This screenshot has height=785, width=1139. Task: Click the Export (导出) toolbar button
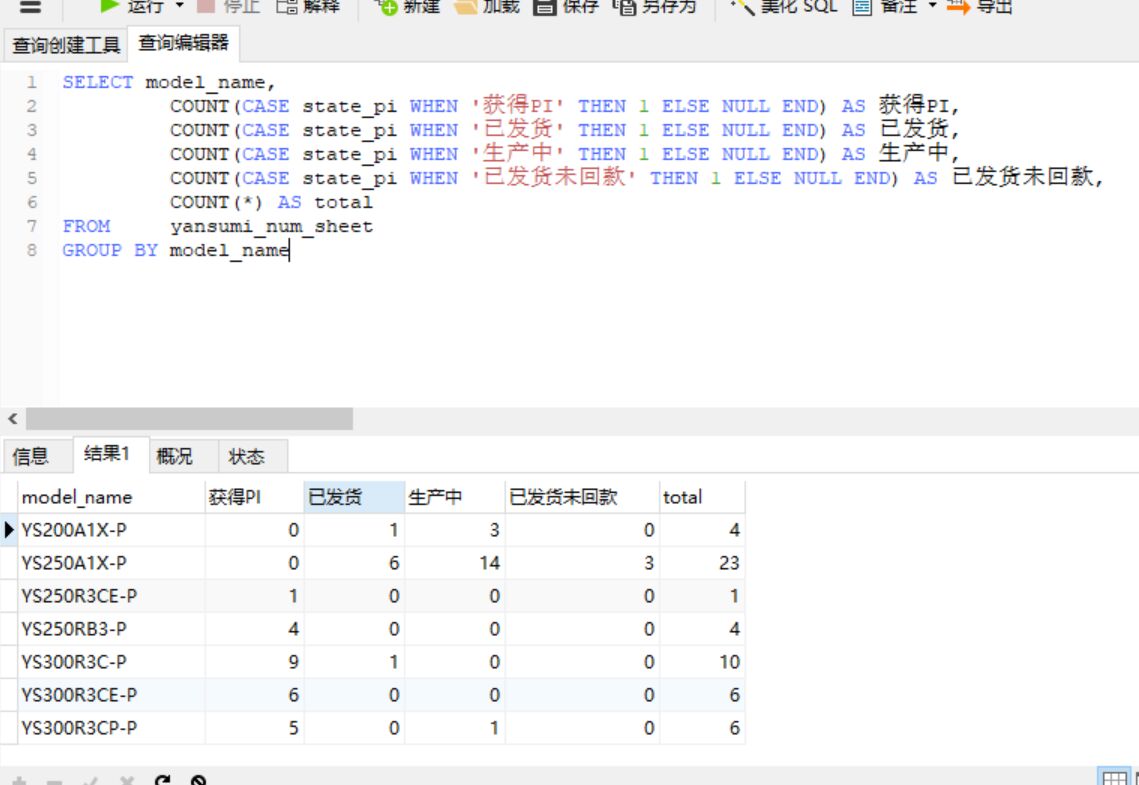coord(980,6)
